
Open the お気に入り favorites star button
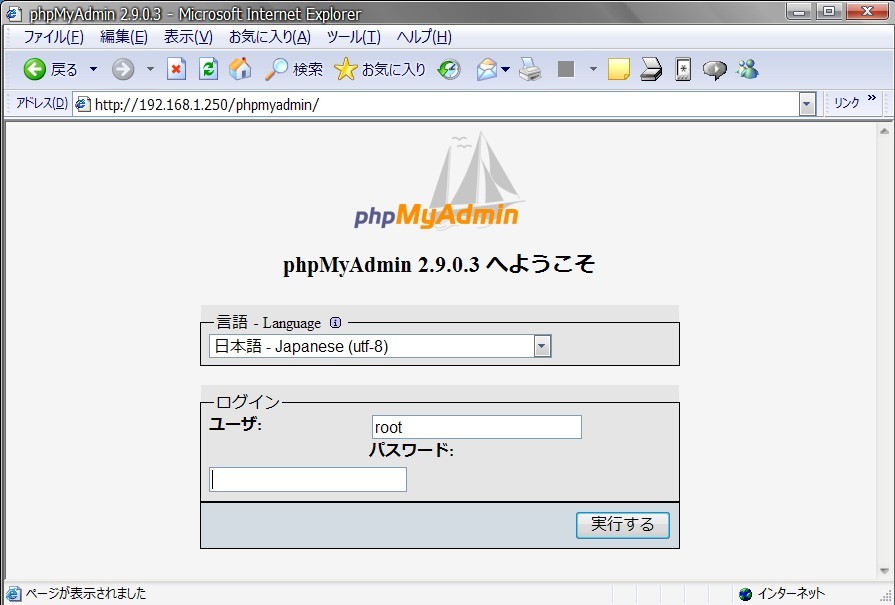pos(380,70)
